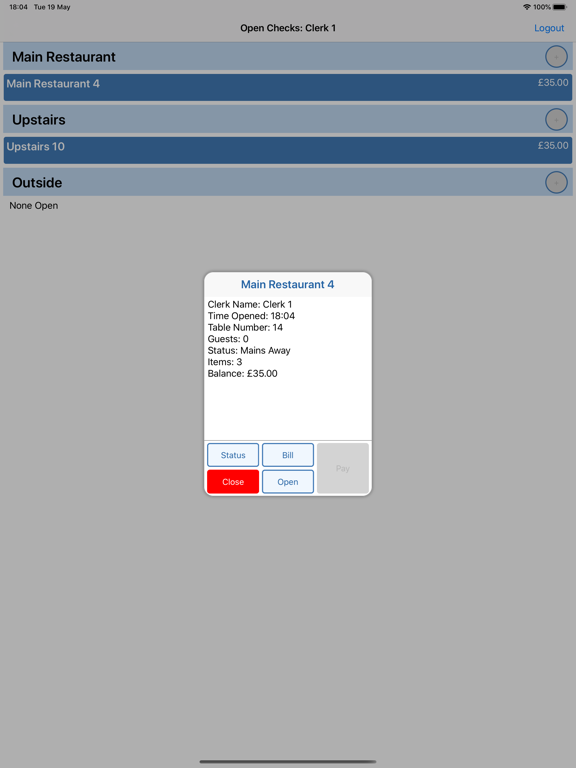
Task: Click the red Close button
Action: coord(233,481)
